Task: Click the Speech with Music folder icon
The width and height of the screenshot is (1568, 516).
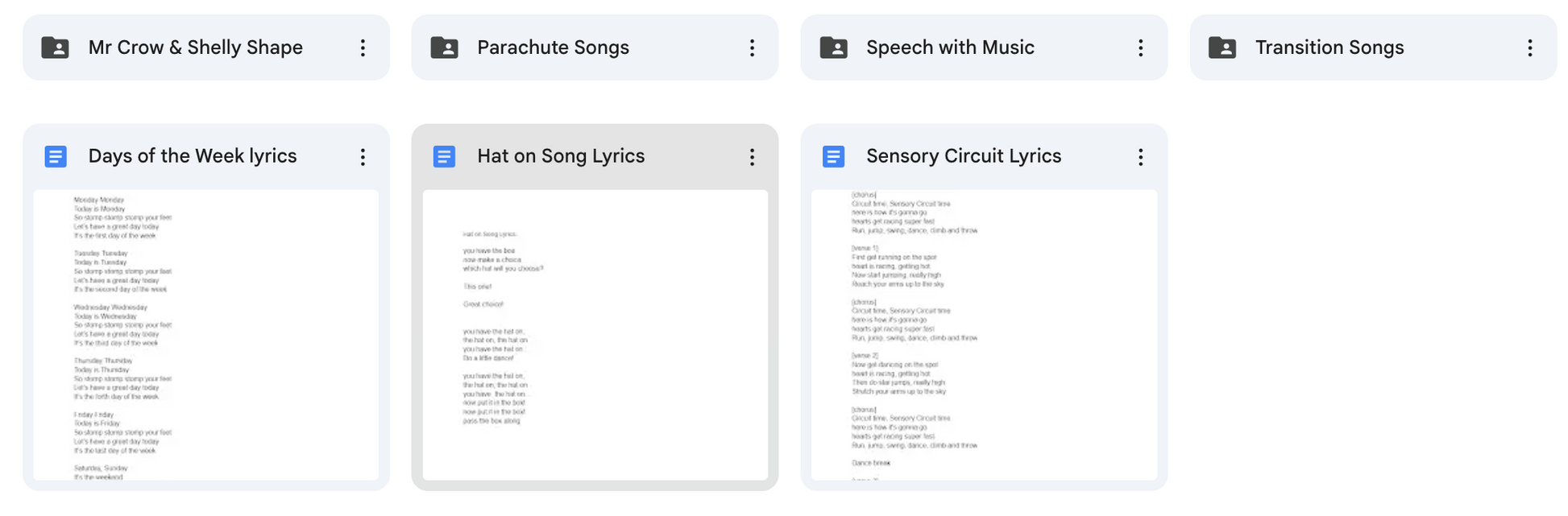Action: (833, 48)
